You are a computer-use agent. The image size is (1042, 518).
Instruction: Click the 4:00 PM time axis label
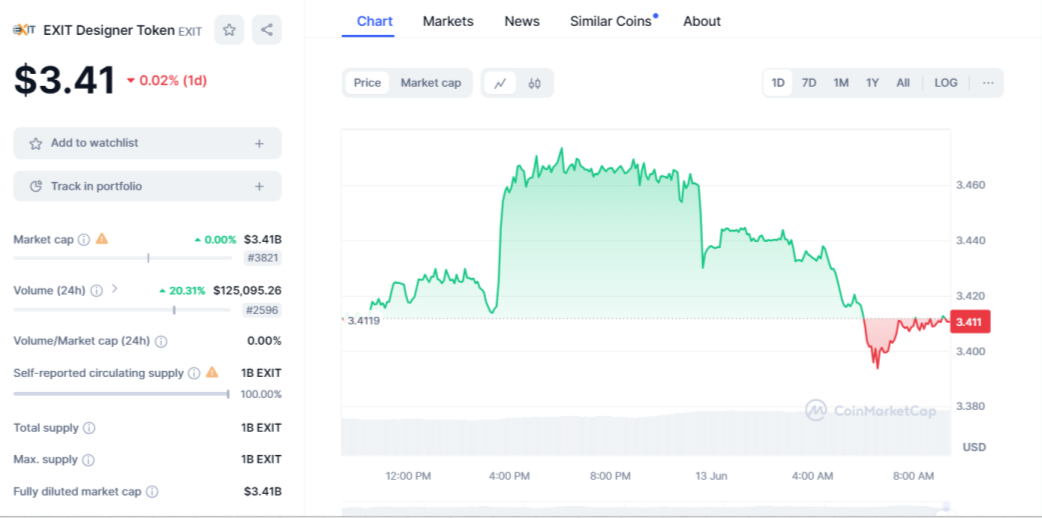(x=509, y=476)
